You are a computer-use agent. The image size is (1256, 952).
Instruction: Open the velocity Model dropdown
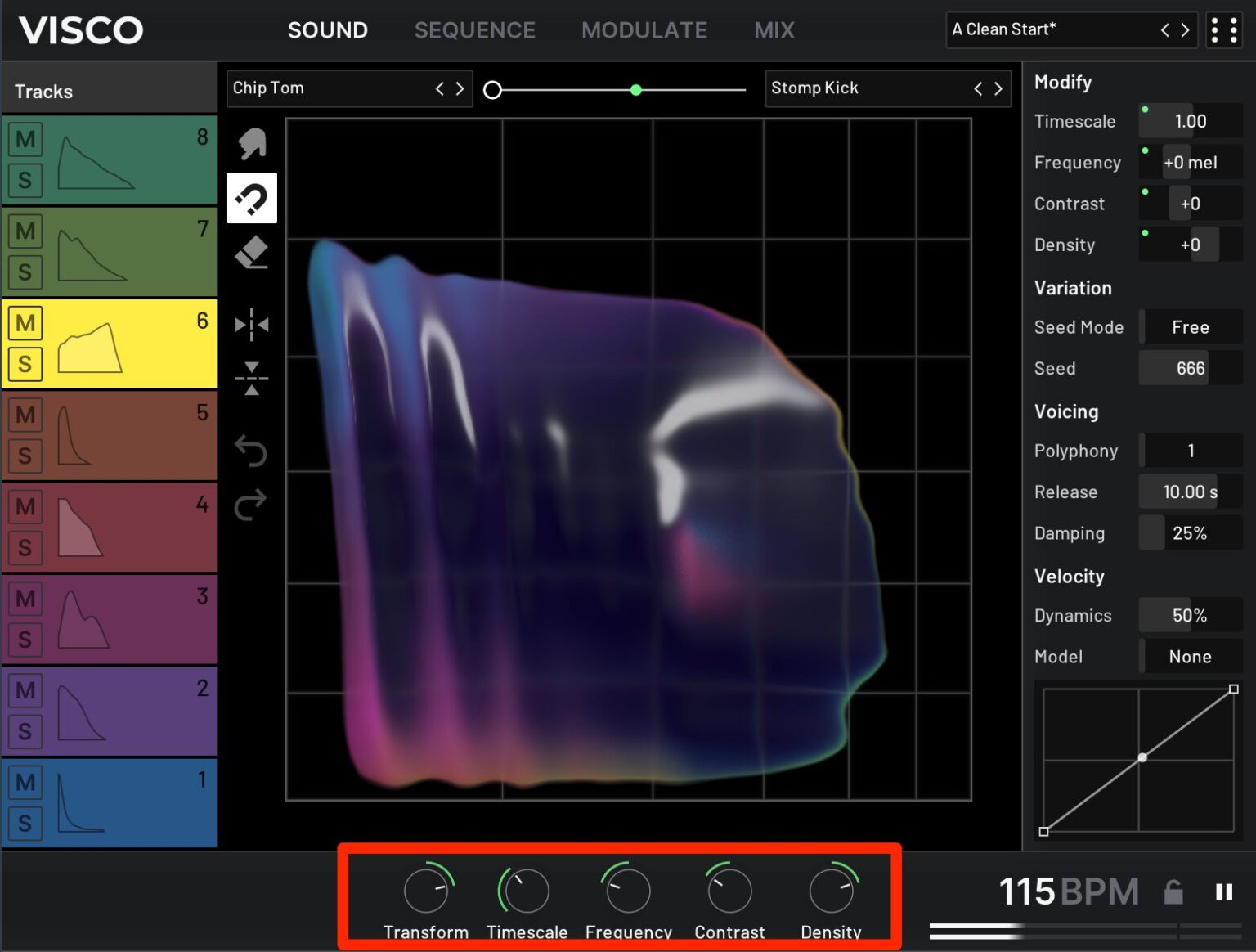coord(1190,657)
